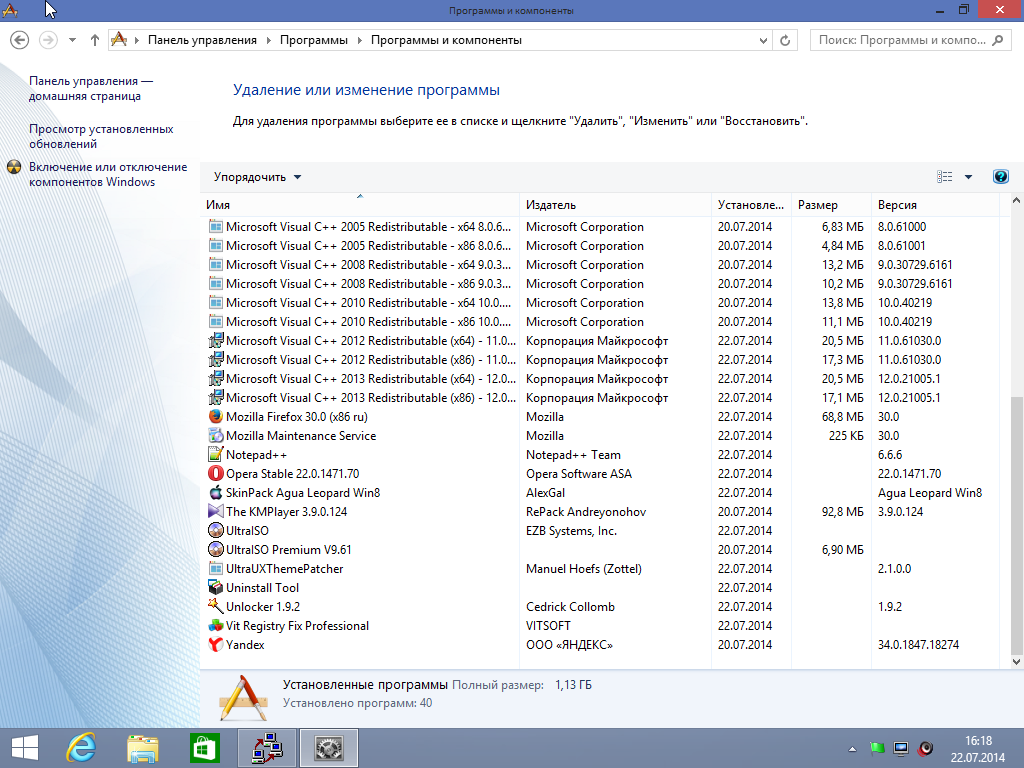Select The KMPlayer icon
Viewport: 1024px width, 768px height.
(x=216, y=511)
